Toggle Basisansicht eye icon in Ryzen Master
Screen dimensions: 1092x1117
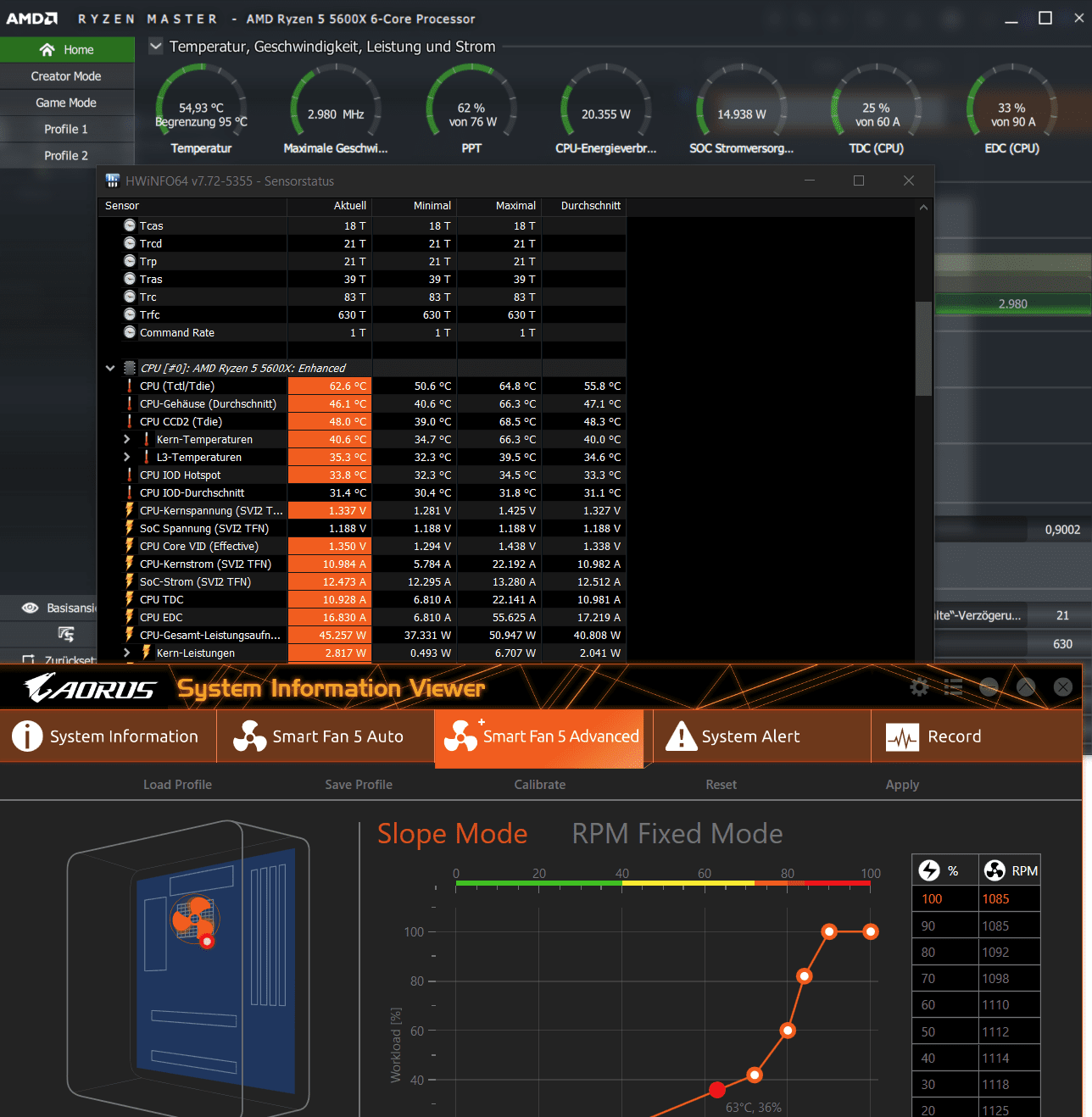click(x=31, y=608)
